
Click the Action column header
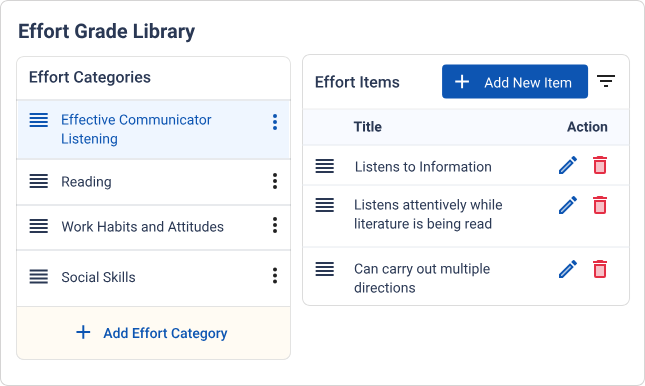(587, 127)
